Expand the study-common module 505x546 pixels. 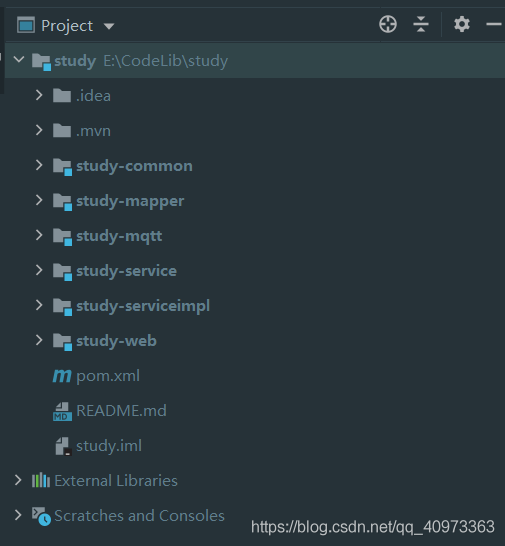[39, 165]
